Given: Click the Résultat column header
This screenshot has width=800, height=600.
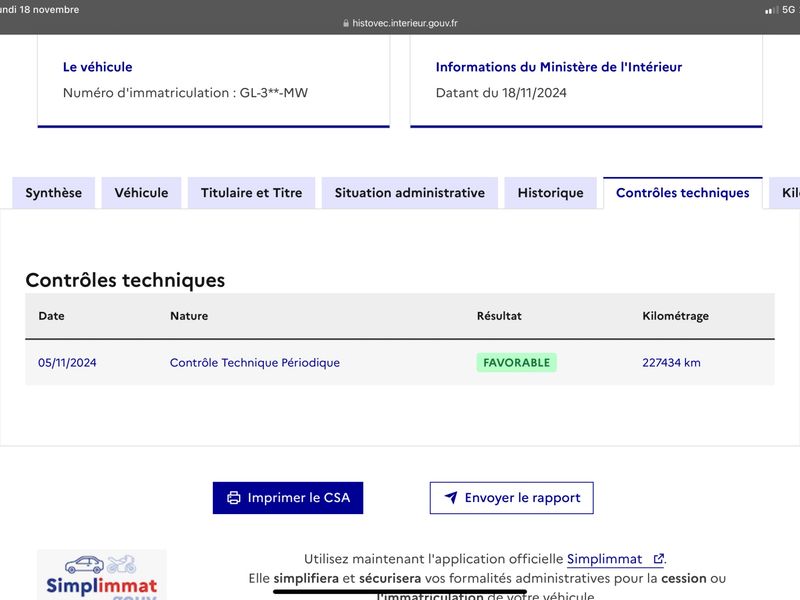Looking at the screenshot, I should 499,316.
